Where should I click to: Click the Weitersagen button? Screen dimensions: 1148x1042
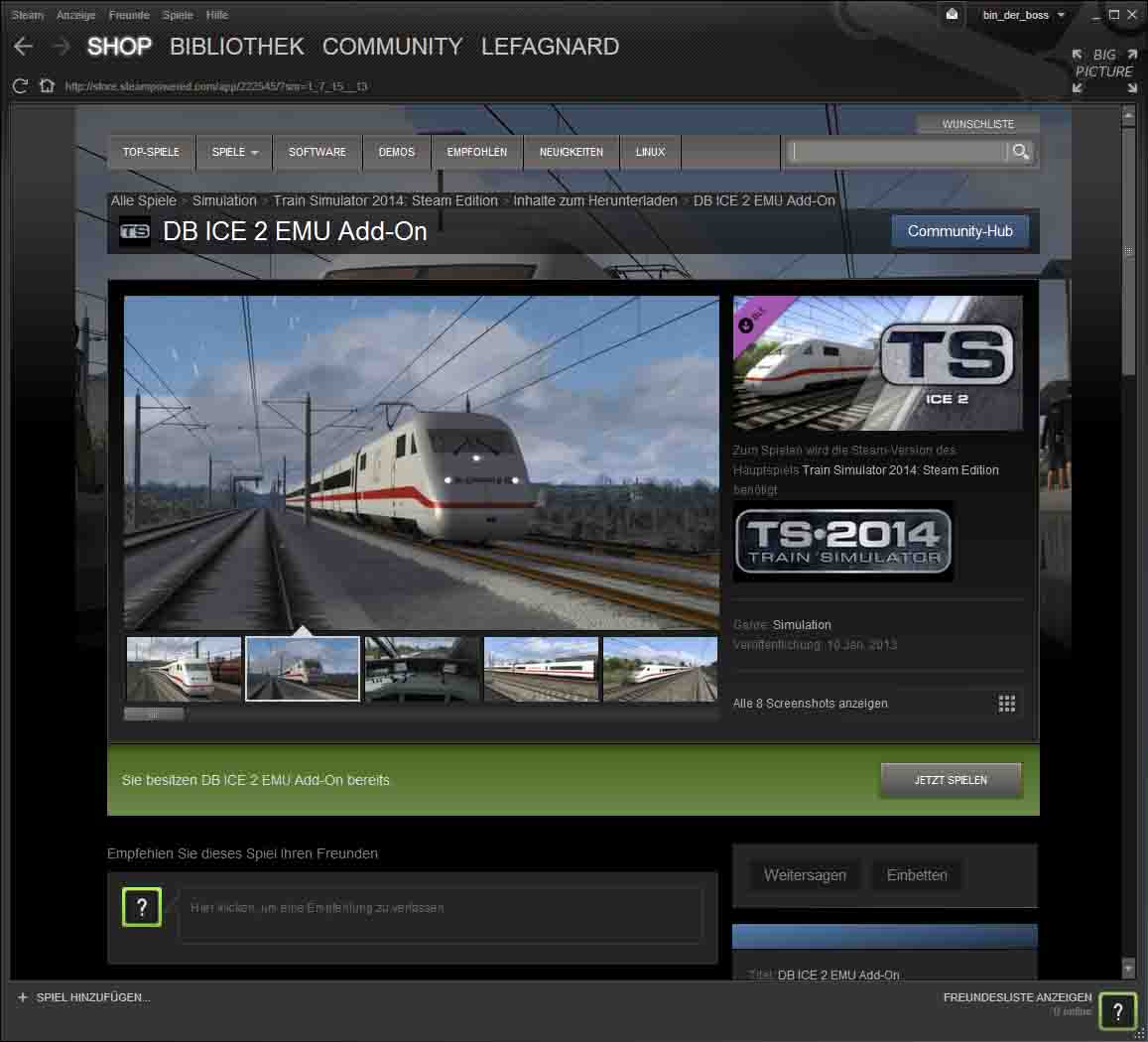pyautogui.click(x=805, y=875)
